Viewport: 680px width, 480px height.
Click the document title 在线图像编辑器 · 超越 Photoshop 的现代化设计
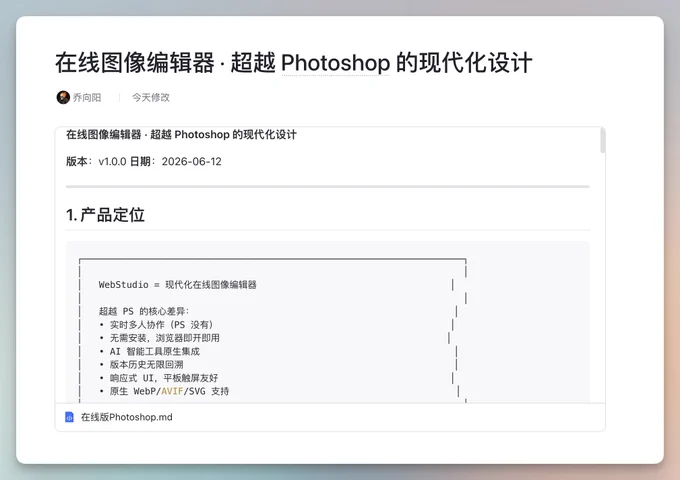coord(294,62)
